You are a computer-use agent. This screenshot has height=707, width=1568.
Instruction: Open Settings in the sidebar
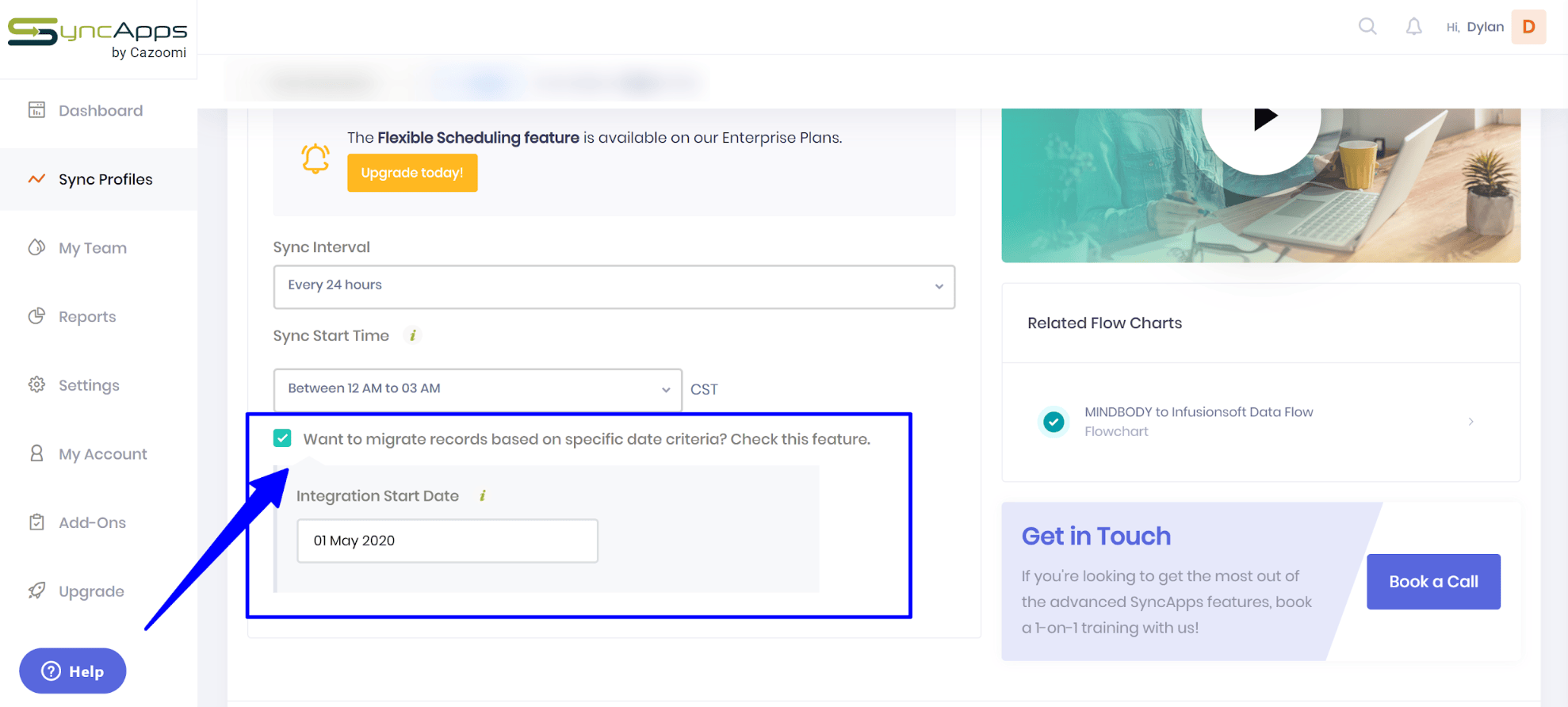pos(88,385)
